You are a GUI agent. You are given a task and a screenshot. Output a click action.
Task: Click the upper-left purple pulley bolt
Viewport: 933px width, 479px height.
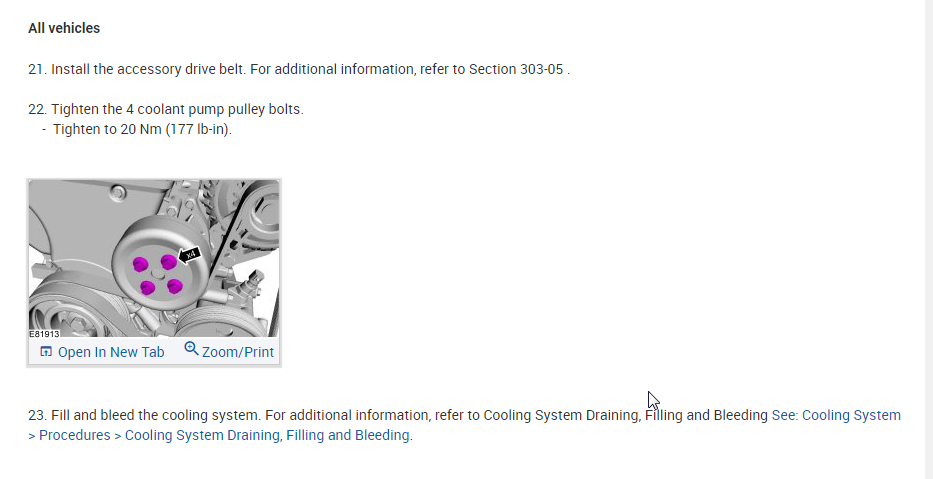pyautogui.click(x=141, y=264)
